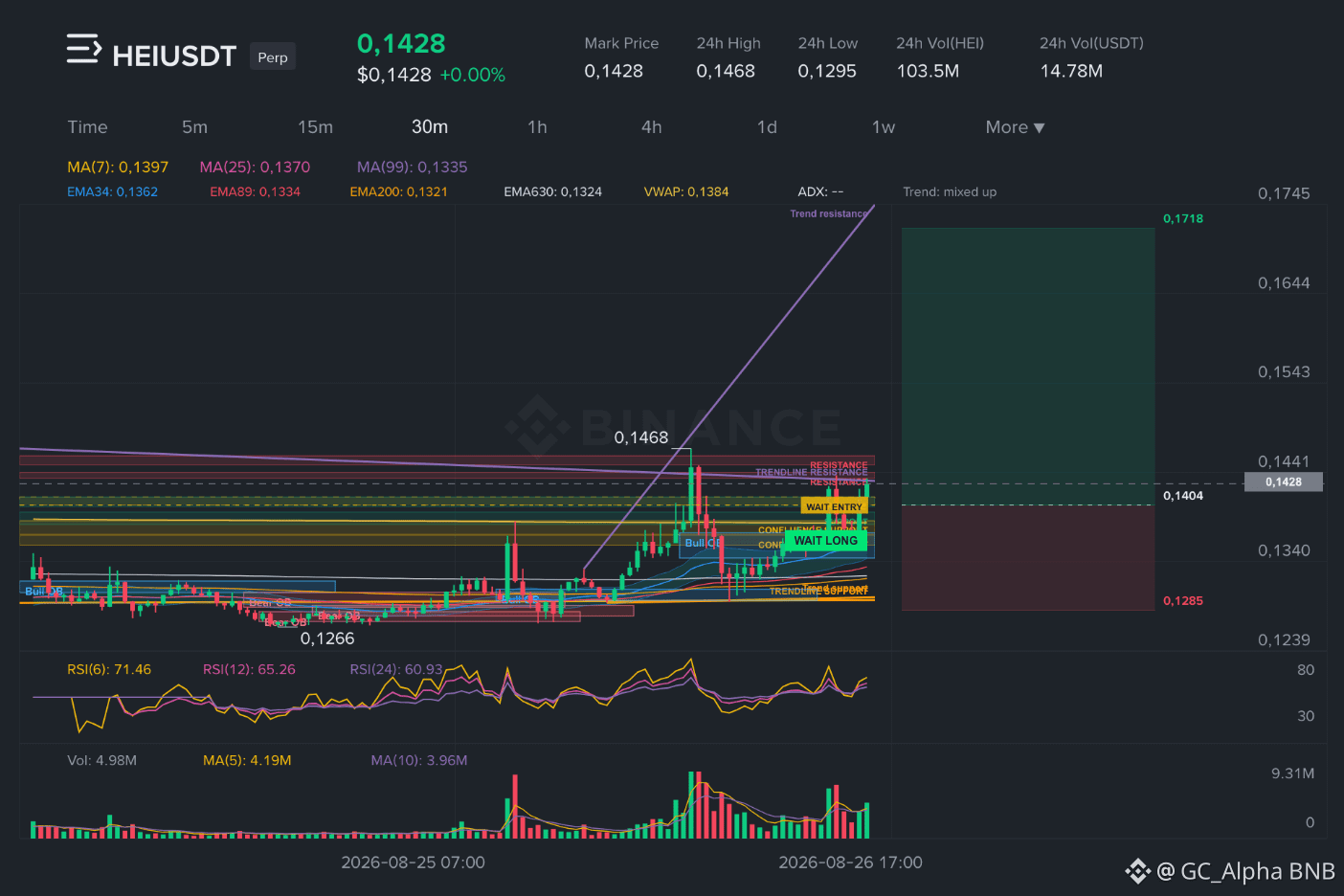The image size is (1344, 896).
Task: Click the Perp contract badge
Action: pyautogui.click(x=273, y=57)
